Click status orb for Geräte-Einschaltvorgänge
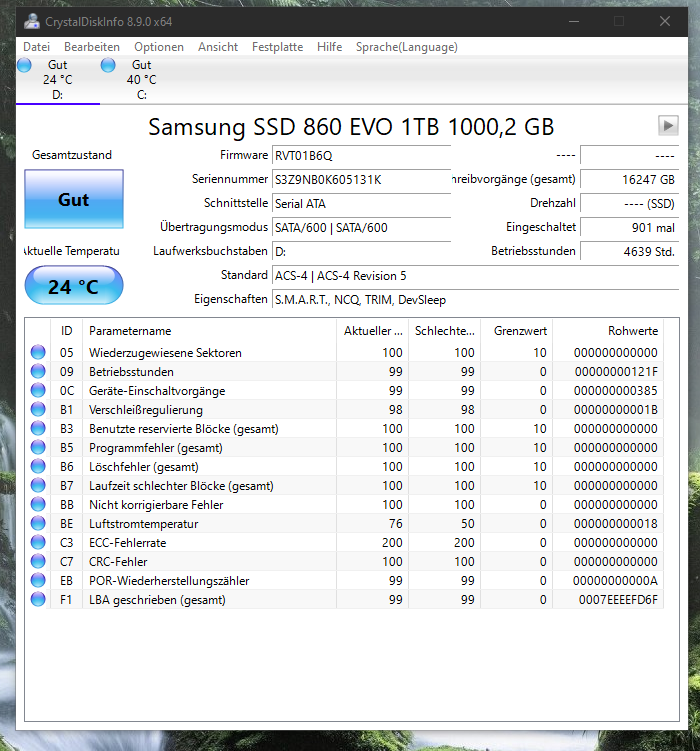 pos(38,390)
